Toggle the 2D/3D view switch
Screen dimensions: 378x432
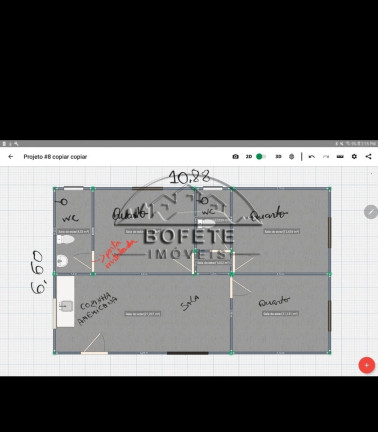point(261,156)
